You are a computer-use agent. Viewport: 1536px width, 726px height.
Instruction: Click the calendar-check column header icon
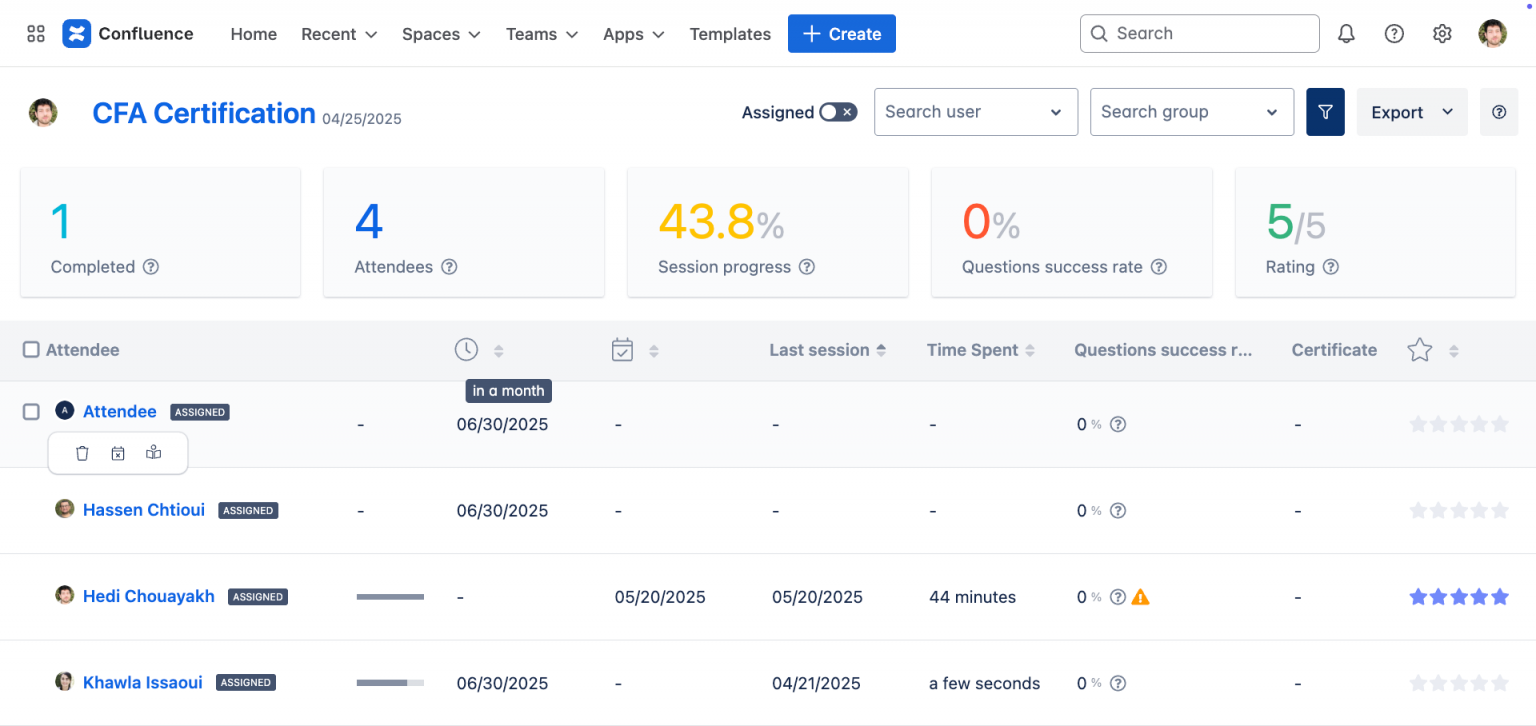click(x=622, y=350)
